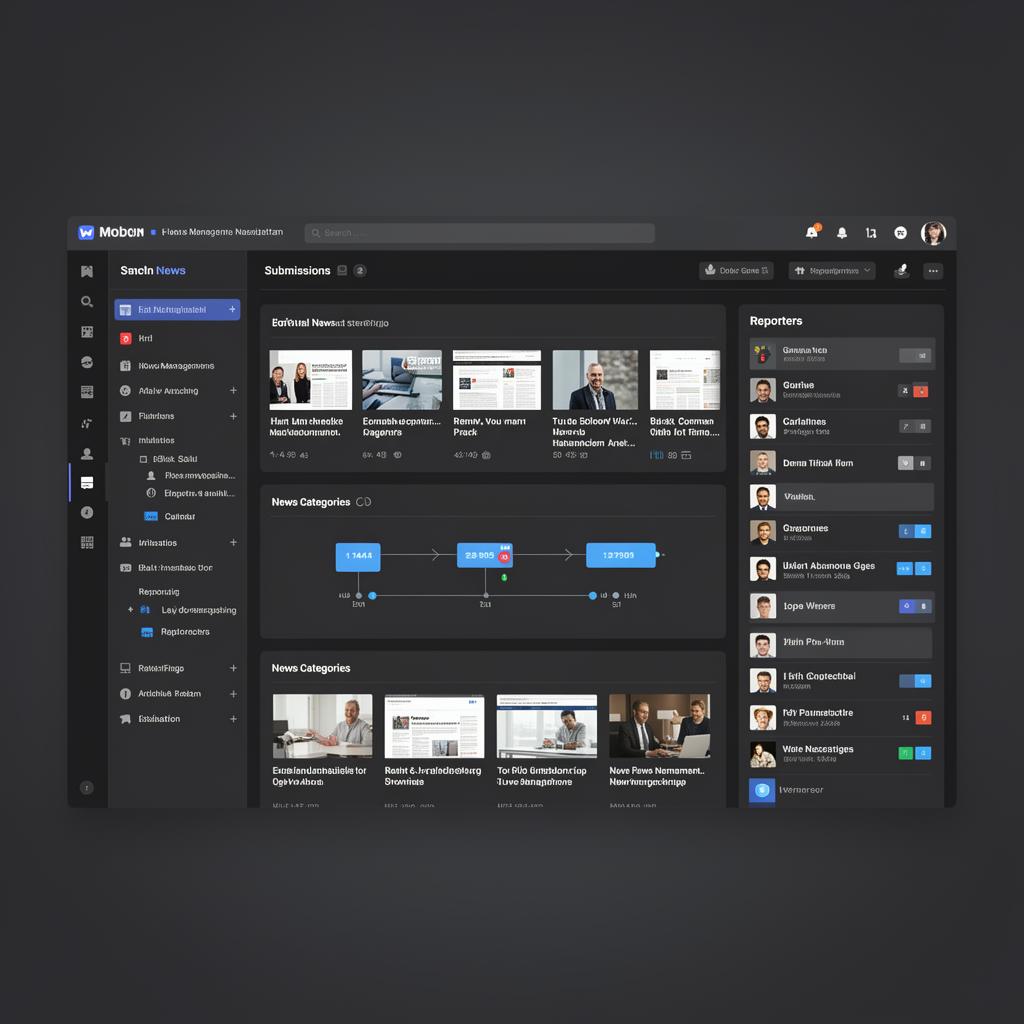This screenshot has width=1024, height=1024.
Task: Toggle switch in I lsth Coptectibal row
Action: click(x=915, y=681)
